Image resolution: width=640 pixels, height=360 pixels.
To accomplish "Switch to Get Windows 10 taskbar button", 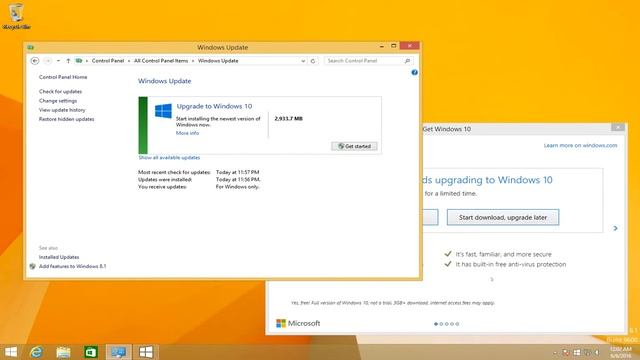I will pos(146,352).
